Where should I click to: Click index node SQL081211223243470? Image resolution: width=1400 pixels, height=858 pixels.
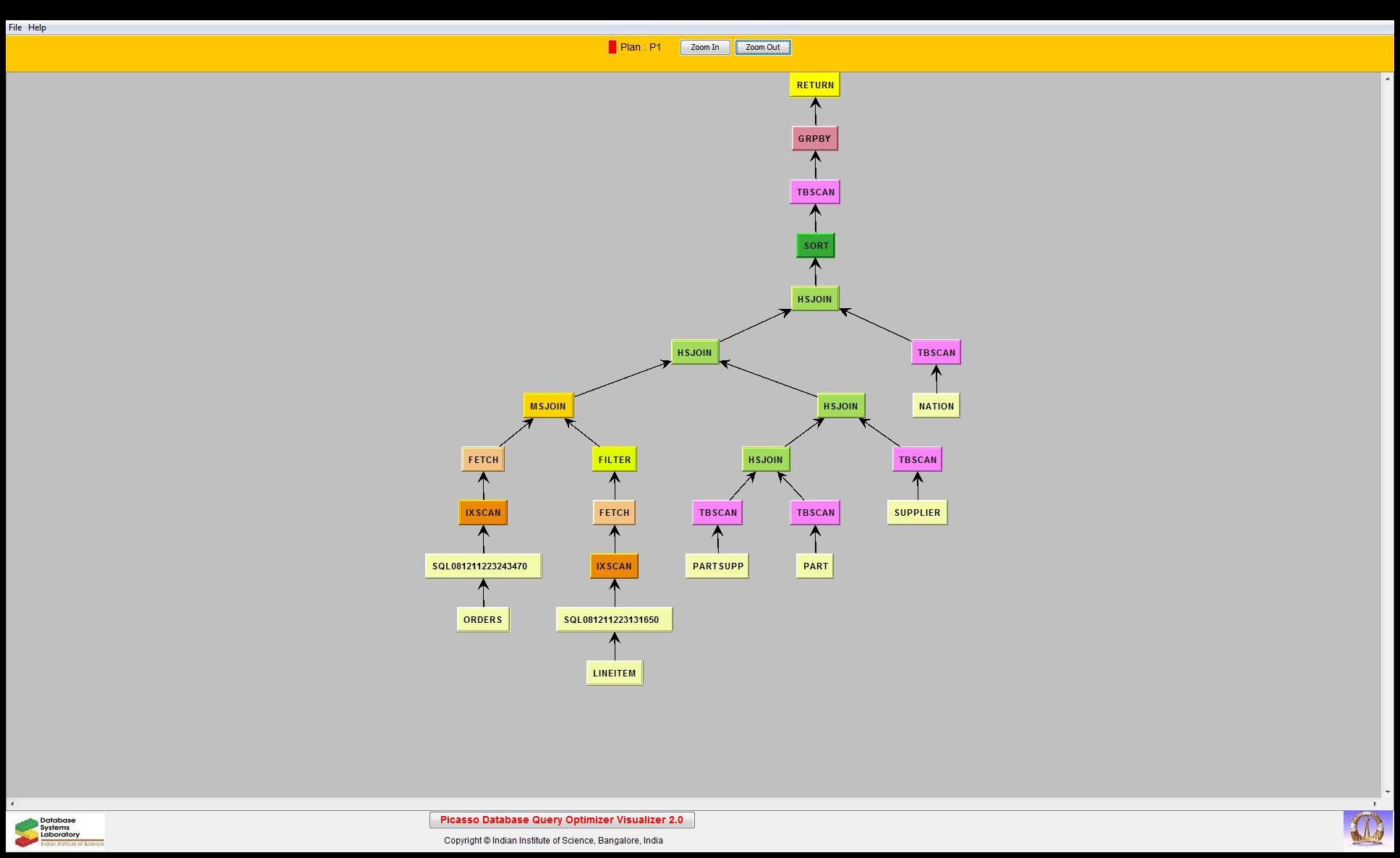point(482,566)
